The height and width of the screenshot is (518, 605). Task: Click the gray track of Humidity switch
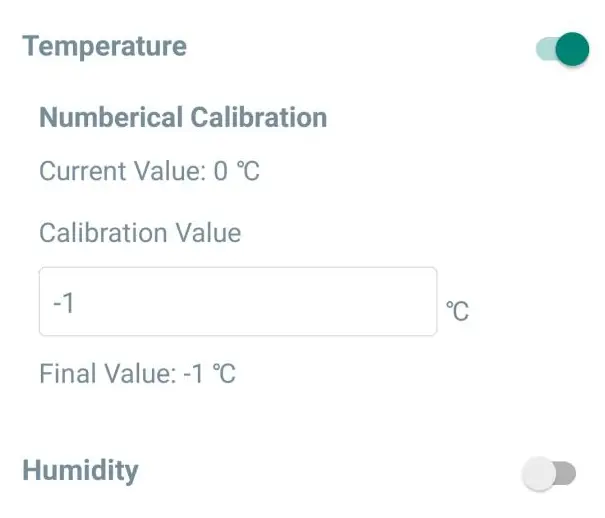[567, 474]
